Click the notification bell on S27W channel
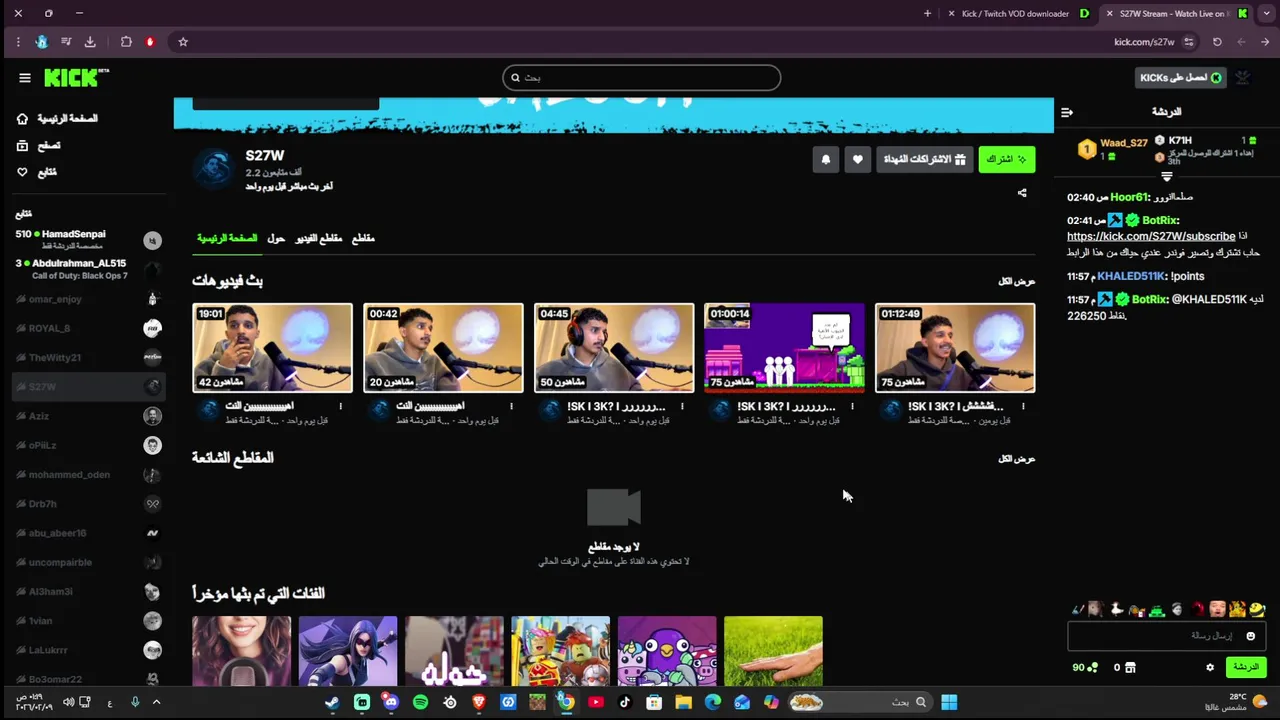The height and width of the screenshot is (720, 1280). 826,159
